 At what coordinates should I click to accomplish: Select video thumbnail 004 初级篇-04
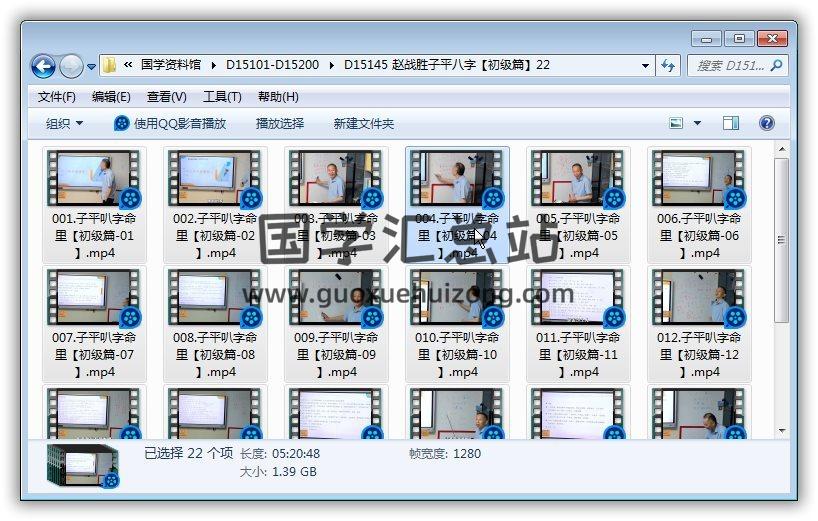(x=457, y=179)
